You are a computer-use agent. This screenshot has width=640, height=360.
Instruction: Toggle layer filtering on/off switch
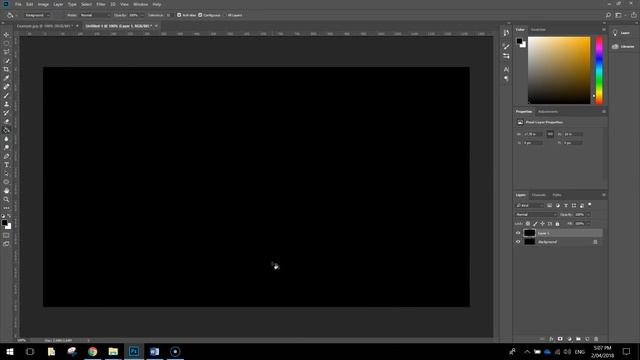[x=589, y=205]
